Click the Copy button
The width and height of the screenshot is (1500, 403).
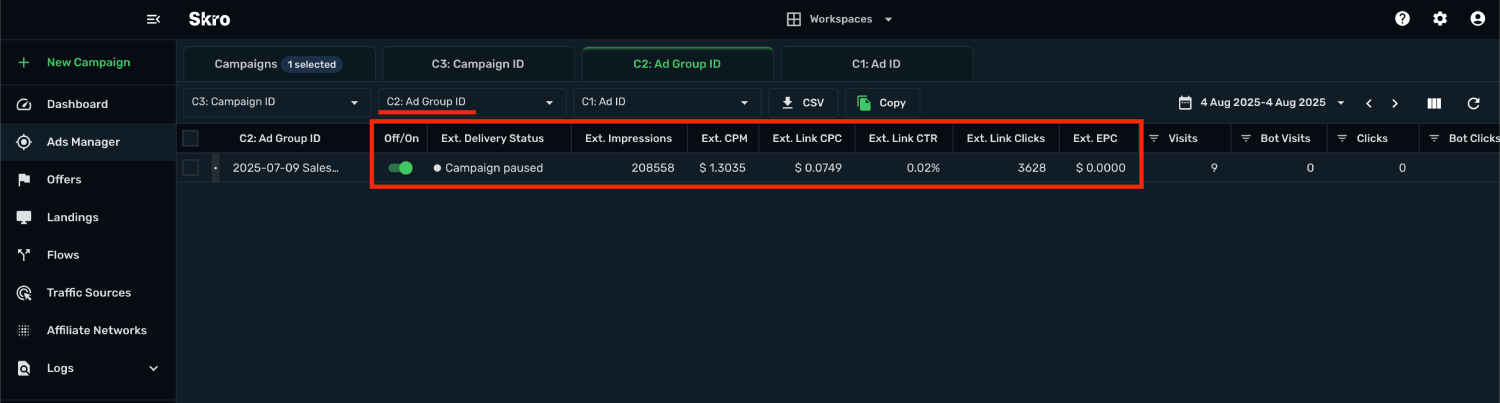[x=882, y=103]
